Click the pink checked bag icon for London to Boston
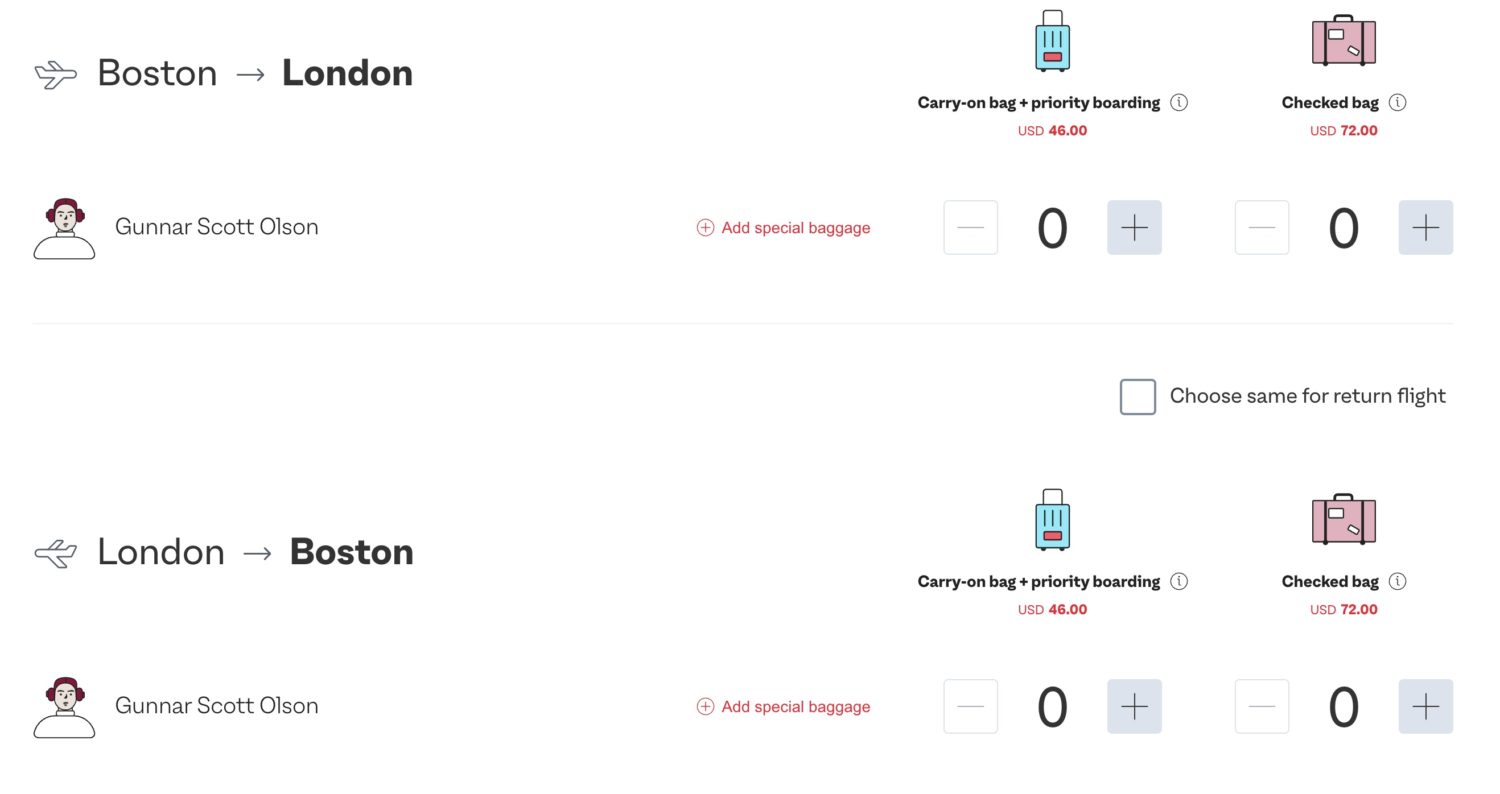1500x794 pixels. click(x=1343, y=519)
